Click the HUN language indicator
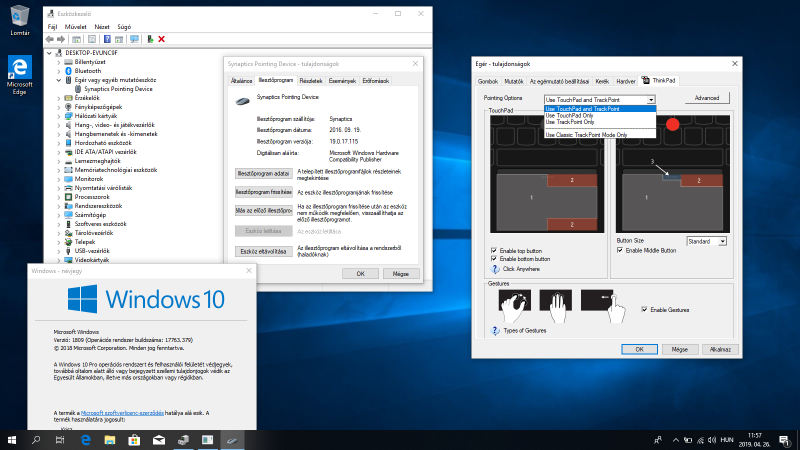Image resolution: width=800 pixels, height=450 pixels. pyautogui.click(x=727, y=440)
